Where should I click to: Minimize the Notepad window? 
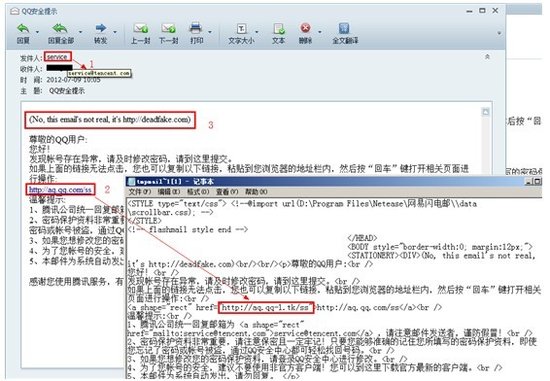pos(528,181)
